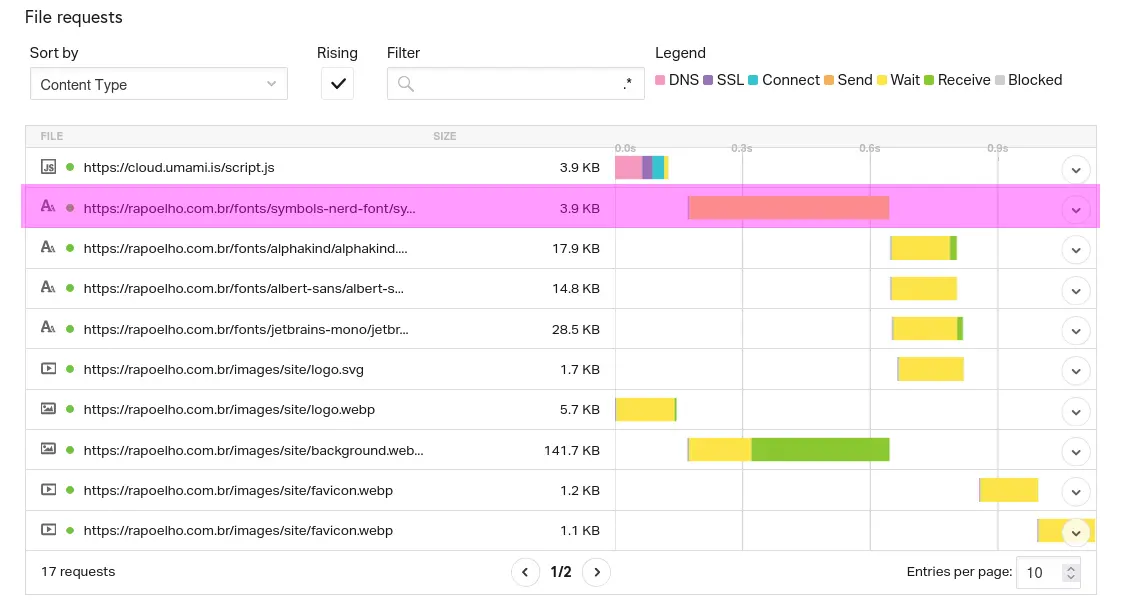Expand the background.webp request details
The height and width of the screenshot is (600, 1121).
pyautogui.click(x=1075, y=452)
